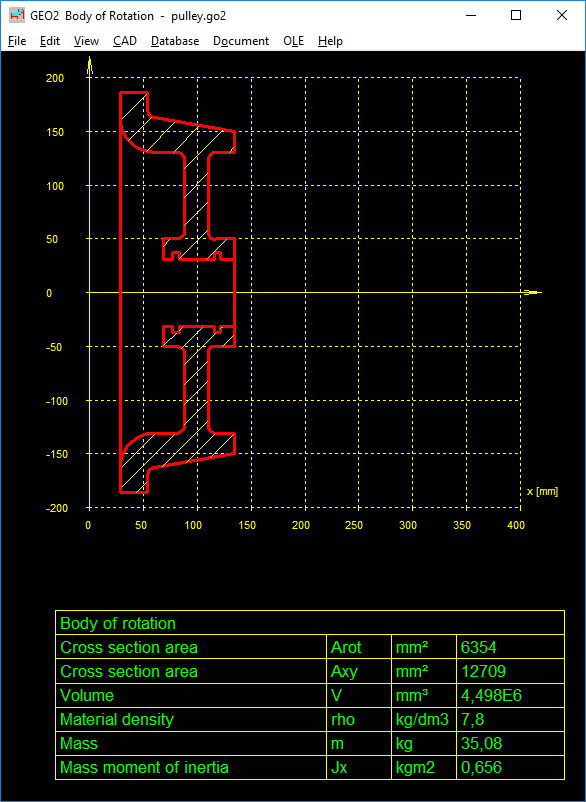Minimize the GEO2 window
Screen dimensions: 586x802
[x=471, y=15]
